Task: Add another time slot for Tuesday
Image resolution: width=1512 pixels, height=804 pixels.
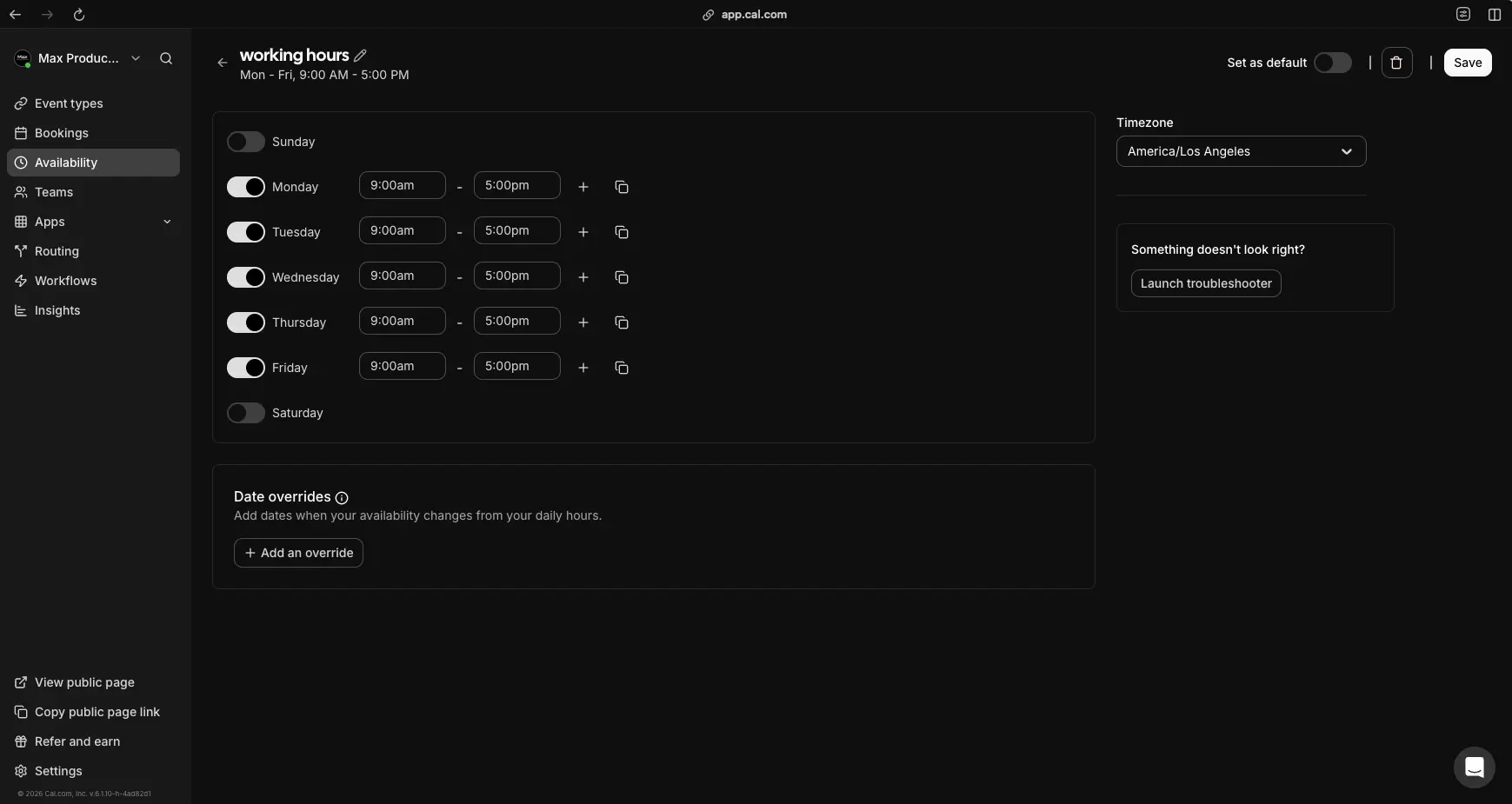Action: coord(583,232)
